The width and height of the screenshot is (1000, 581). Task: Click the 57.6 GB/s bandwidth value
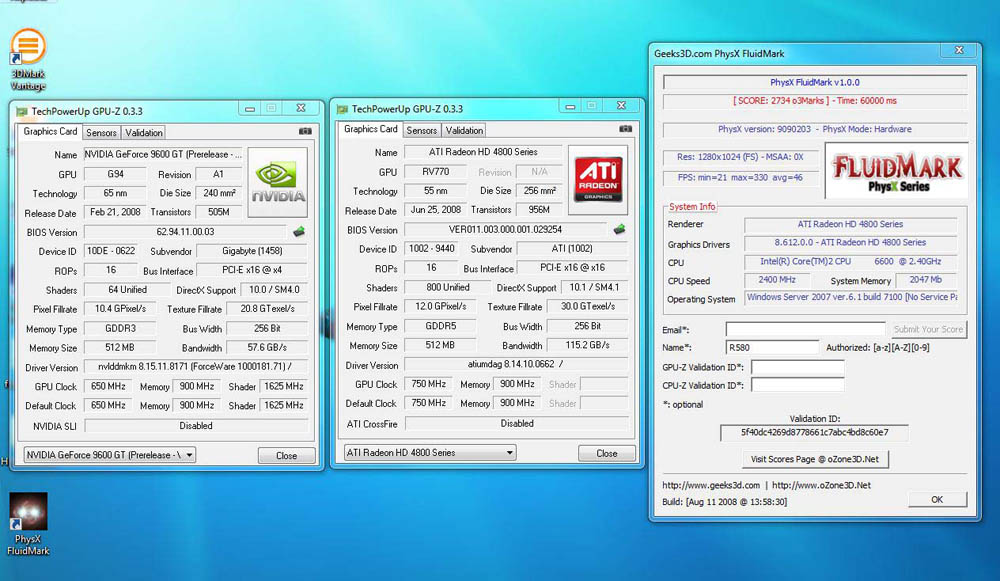pos(267,348)
